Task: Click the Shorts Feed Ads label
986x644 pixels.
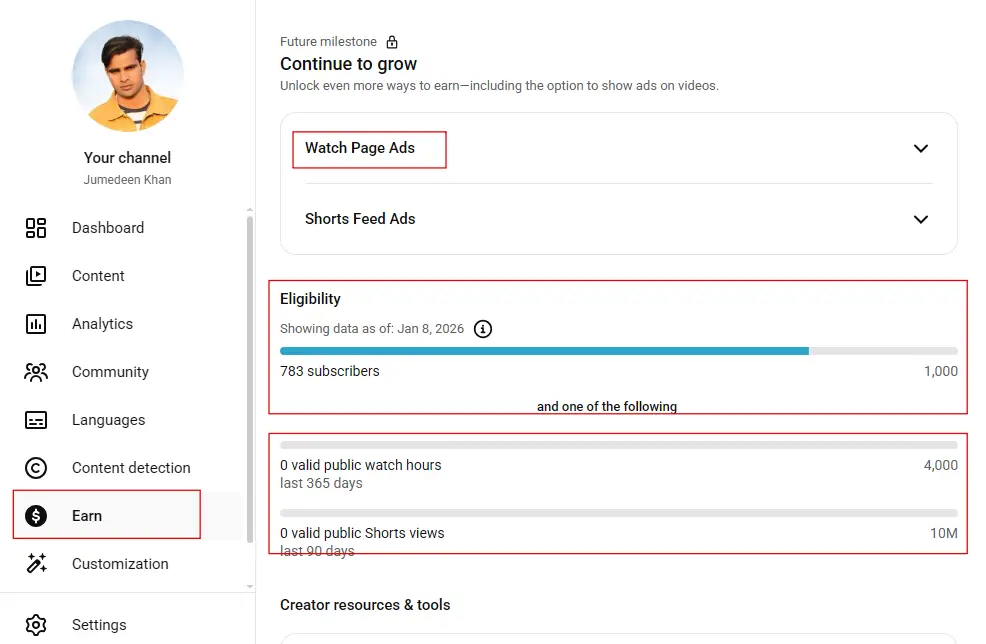Action: pyautogui.click(x=360, y=219)
